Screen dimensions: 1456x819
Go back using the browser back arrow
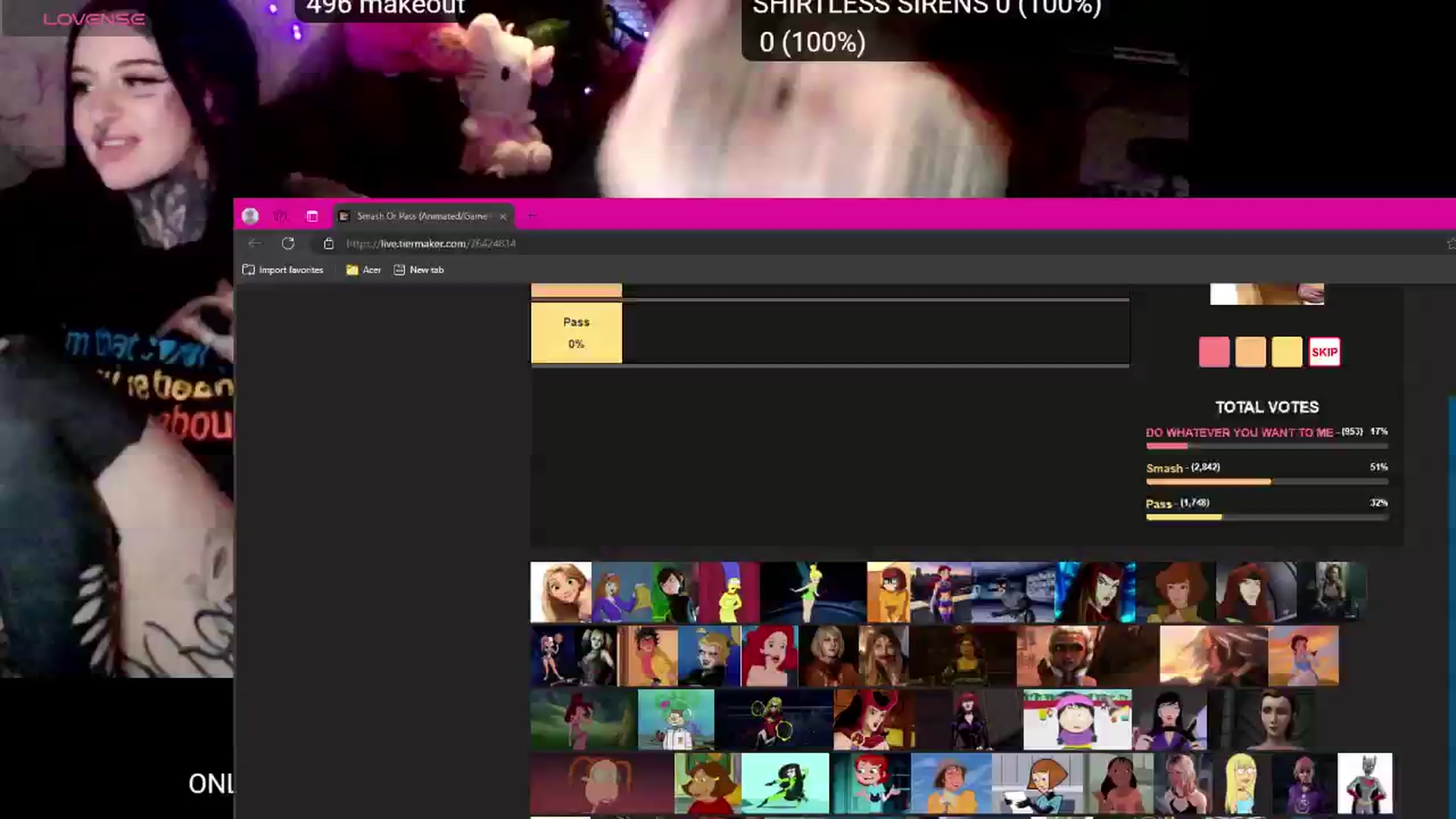[255, 243]
